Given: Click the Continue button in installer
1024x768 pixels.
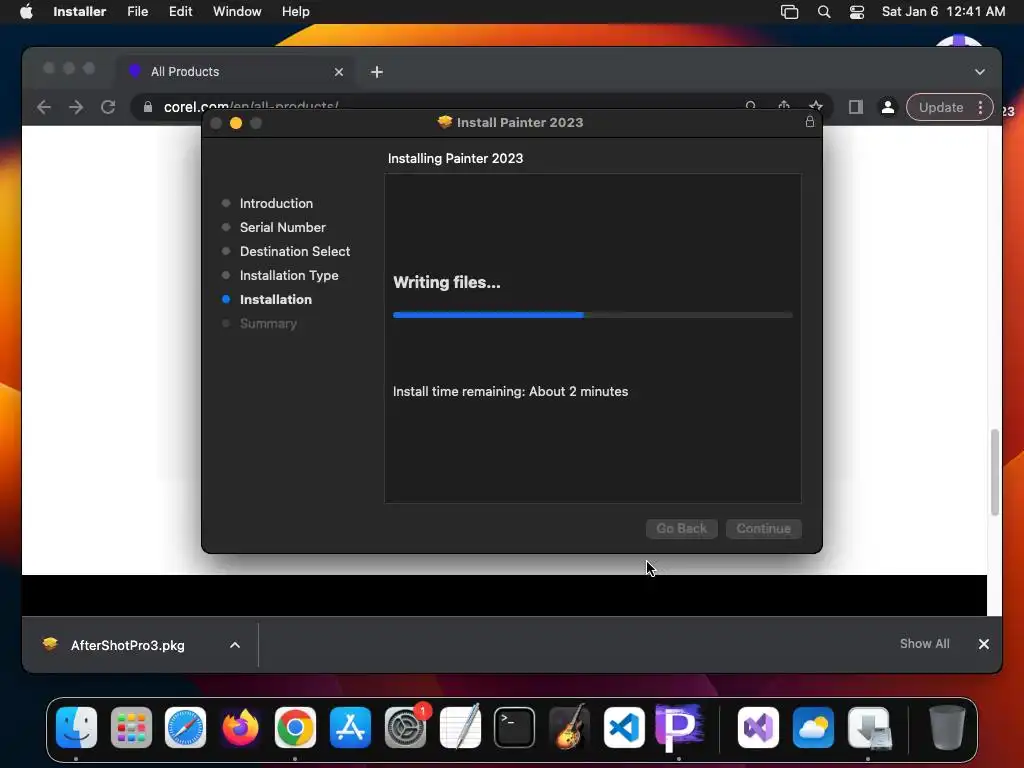Looking at the screenshot, I should (x=763, y=528).
